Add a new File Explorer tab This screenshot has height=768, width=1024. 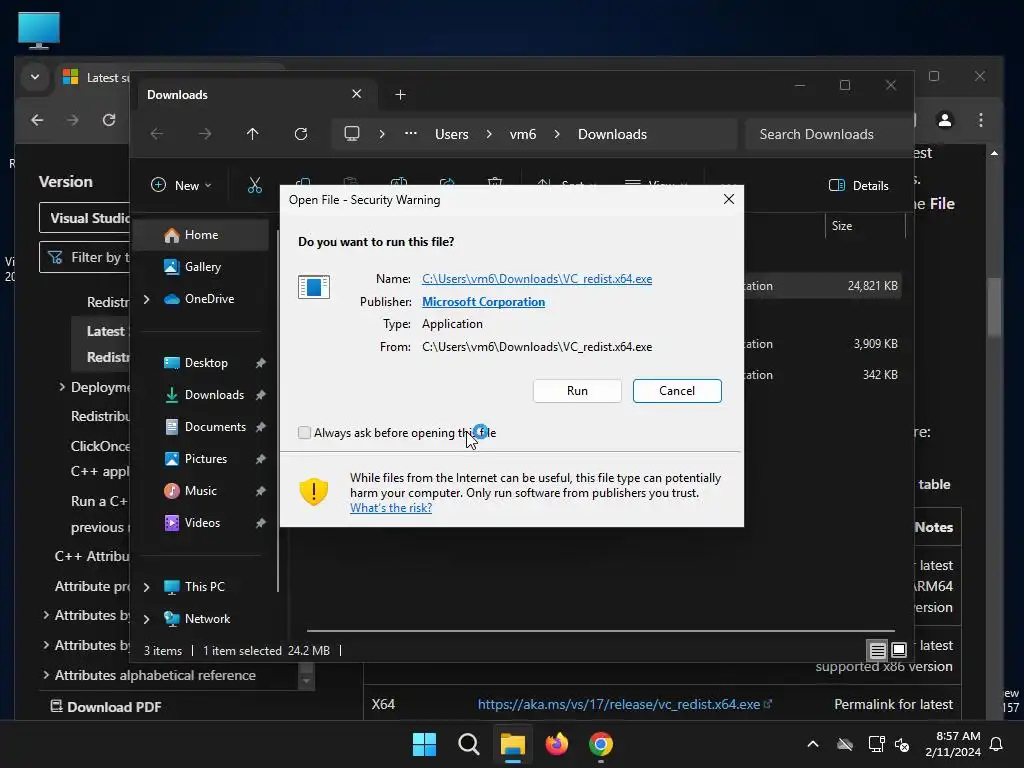[x=400, y=95]
